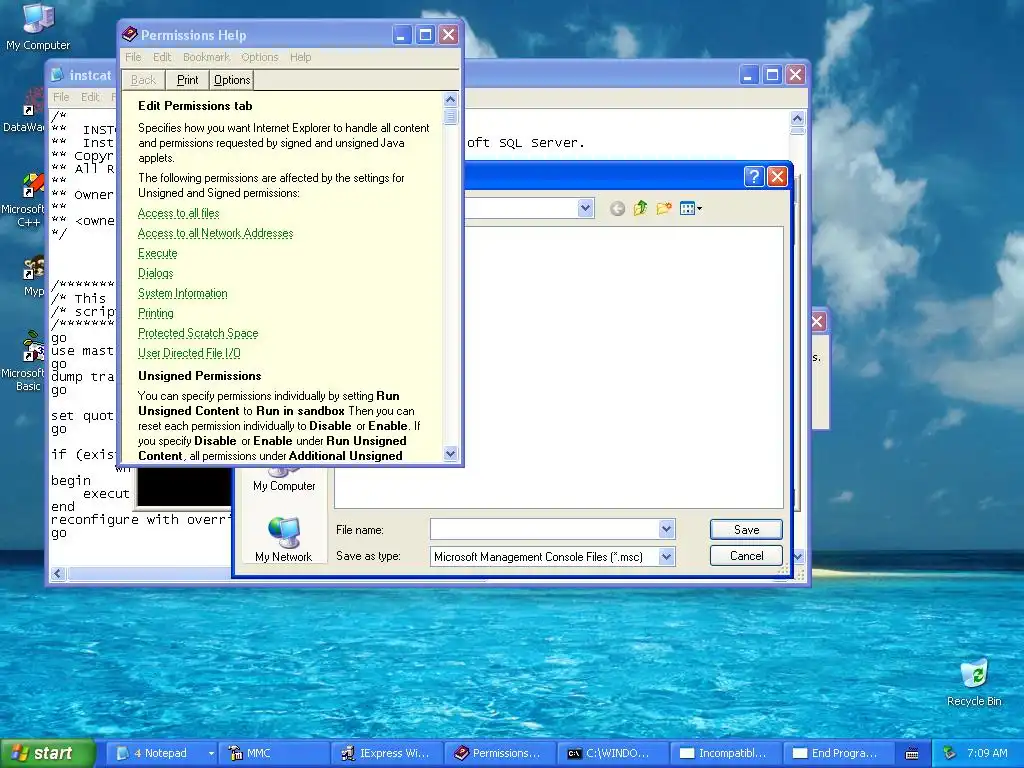The image size is (1024, 768).
Task: Go up one folder level in Save dialog
Action: [640, 208]
